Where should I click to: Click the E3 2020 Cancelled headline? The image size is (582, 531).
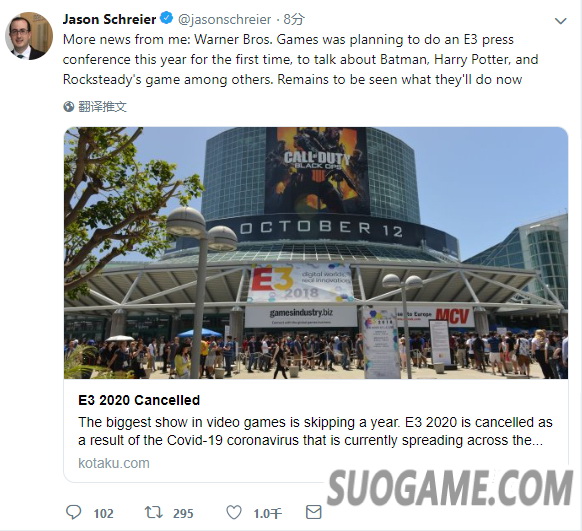139,400
